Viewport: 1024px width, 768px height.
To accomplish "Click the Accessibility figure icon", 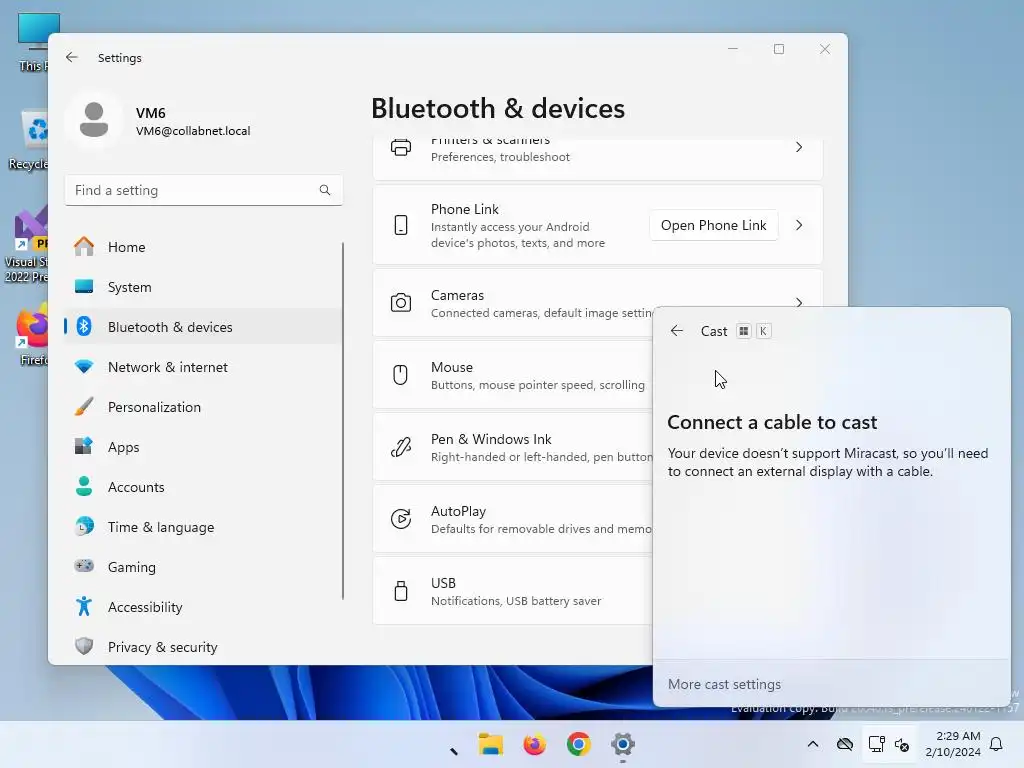I will point(84,606).
